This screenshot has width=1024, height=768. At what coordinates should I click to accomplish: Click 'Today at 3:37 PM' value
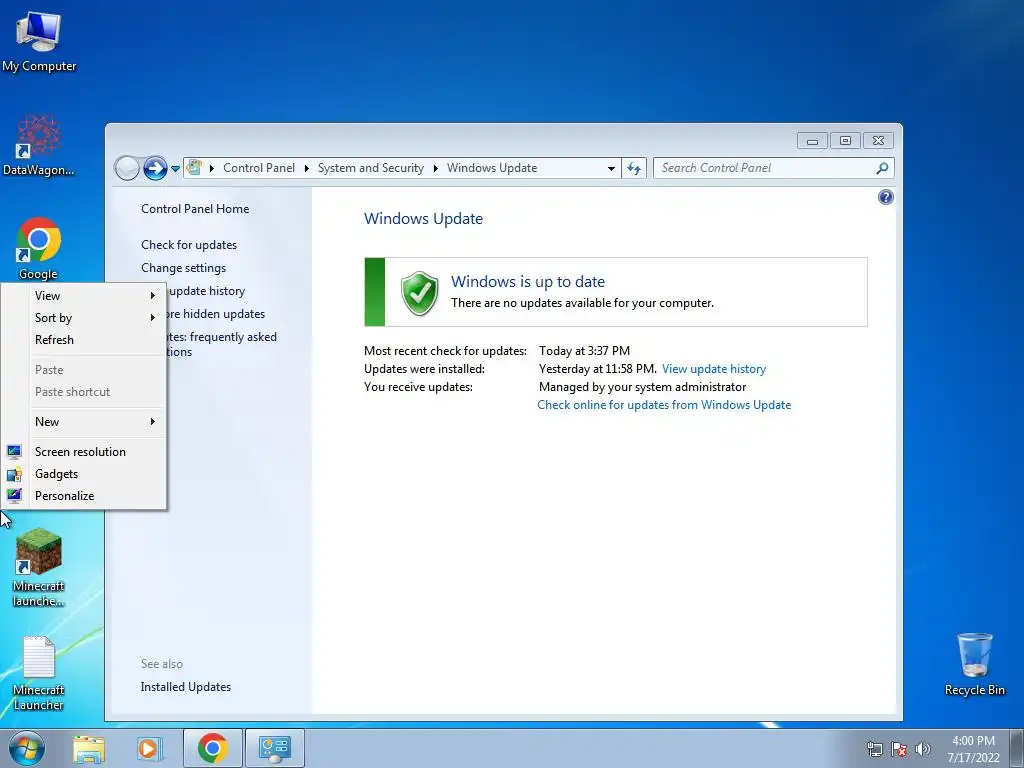pyautogui.click(x=584, y=351)
